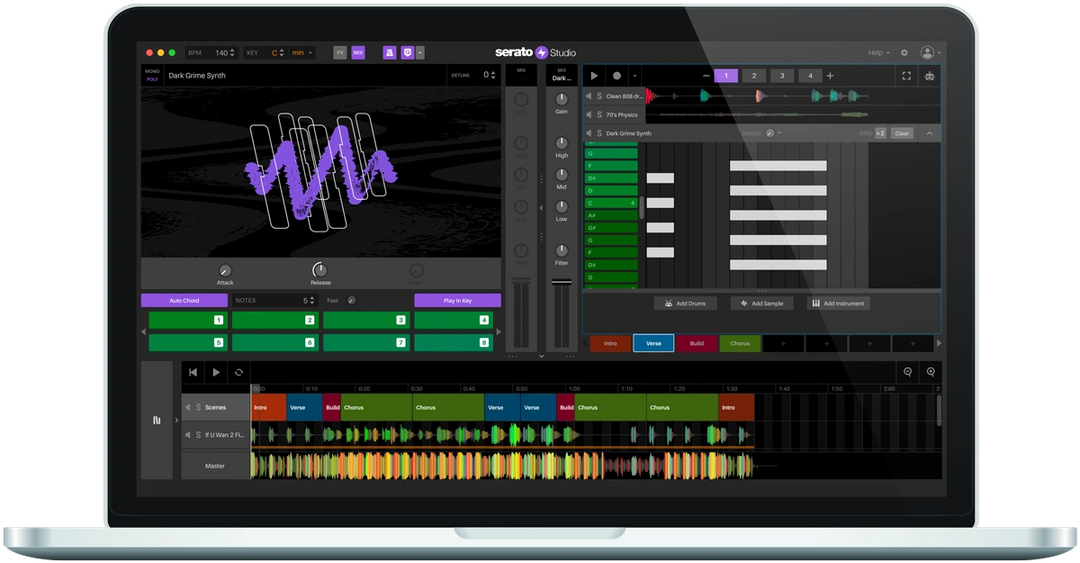Zoom out on the song timeline
The image size is (1080, 563).
click(x=908, y=372)
